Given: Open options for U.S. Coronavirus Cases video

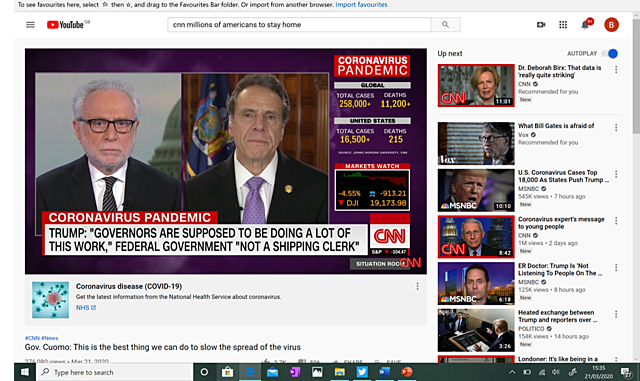Looking at the screenshot, I should tap(616, 174).
